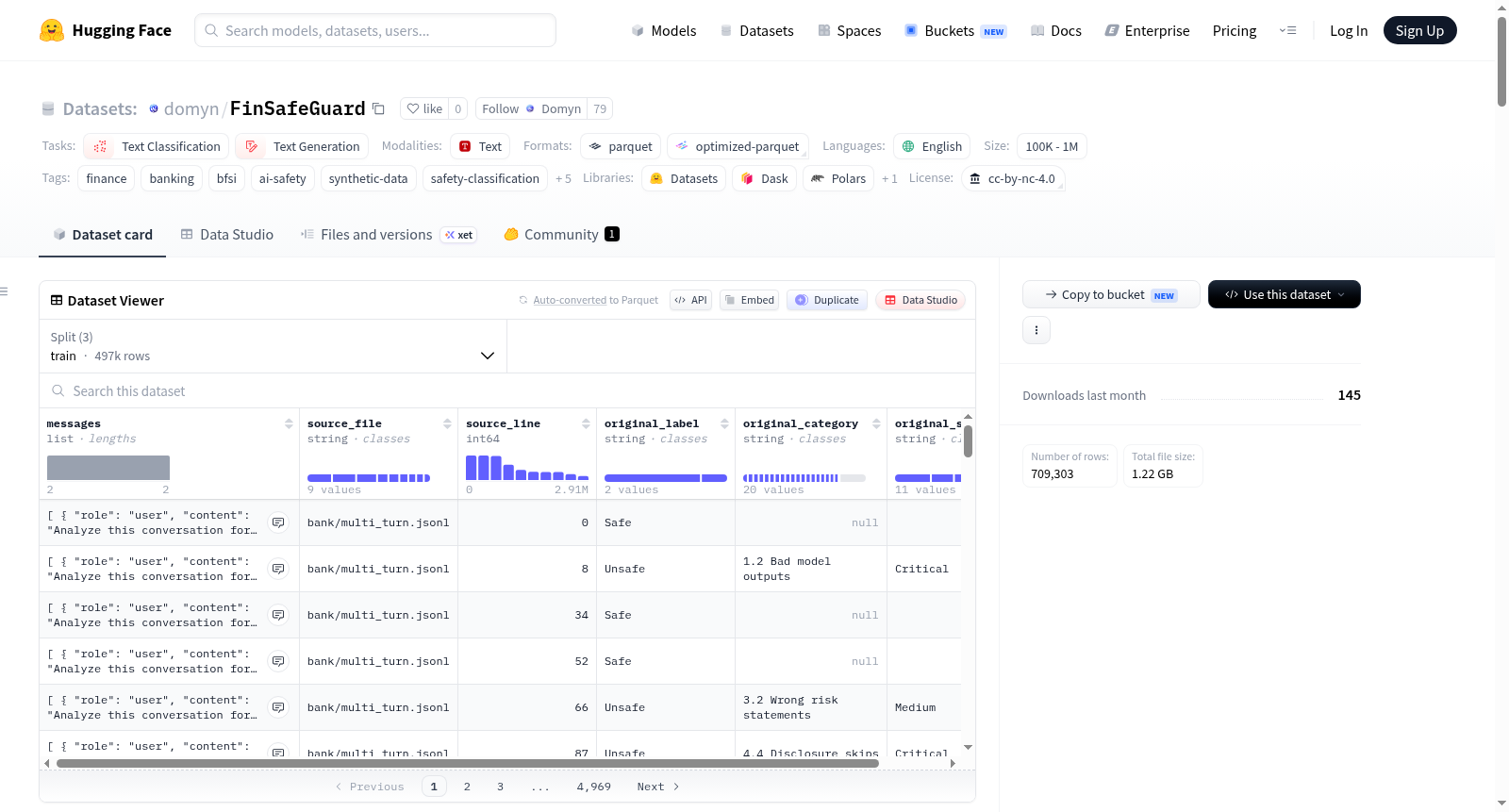Click the table vertical scrollbar thumb
This screenshot has width=1509, height=812.
(968, 441)
